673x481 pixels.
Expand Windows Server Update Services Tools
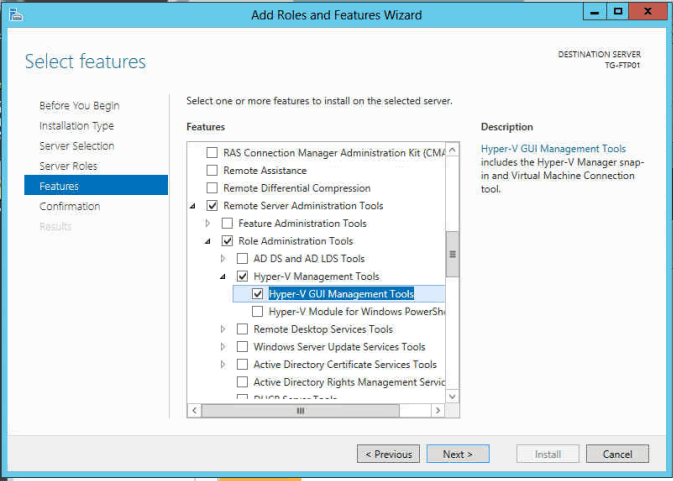223,347
